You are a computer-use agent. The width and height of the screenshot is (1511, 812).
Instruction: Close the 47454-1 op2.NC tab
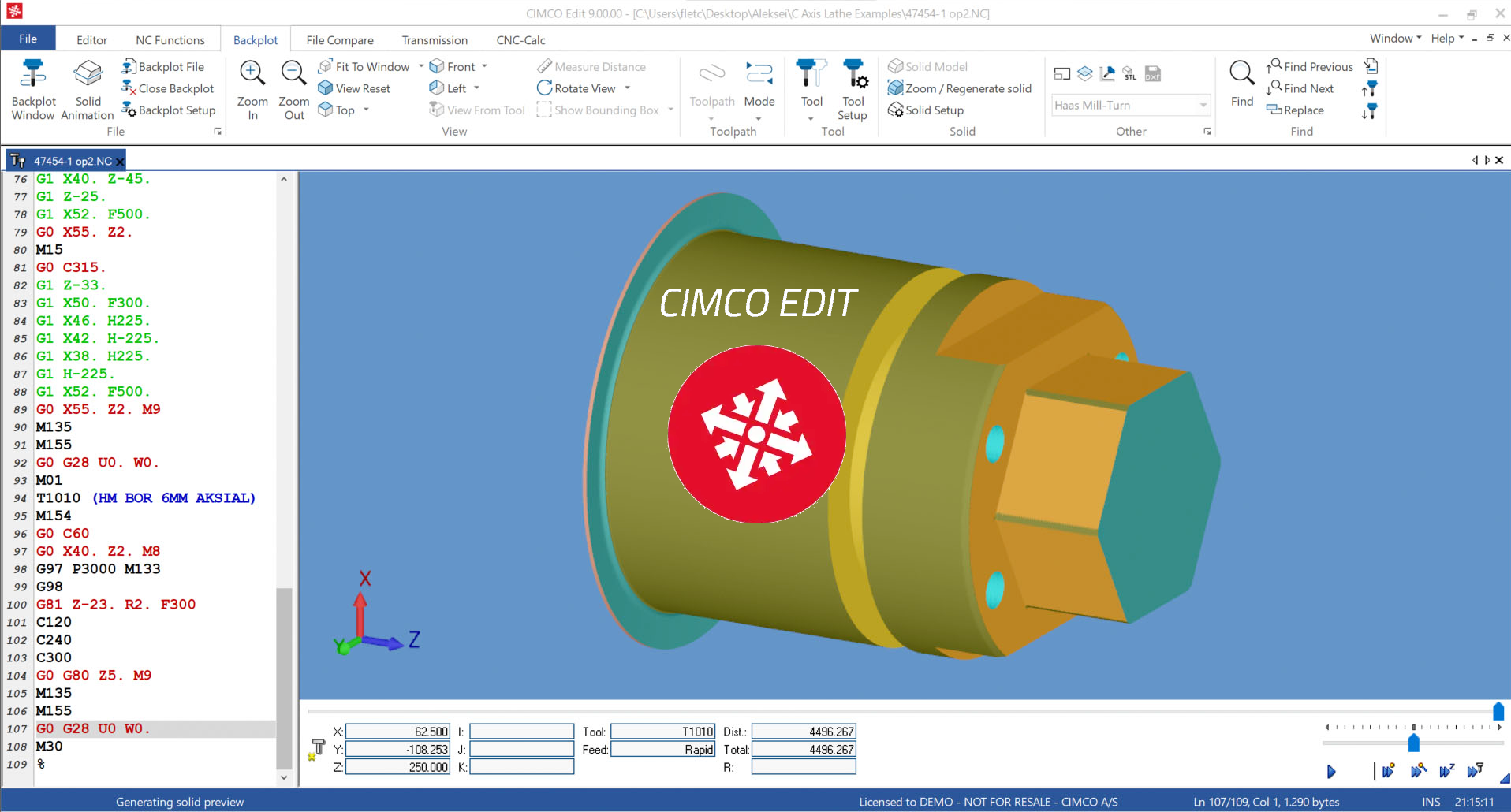pos(120,162)
